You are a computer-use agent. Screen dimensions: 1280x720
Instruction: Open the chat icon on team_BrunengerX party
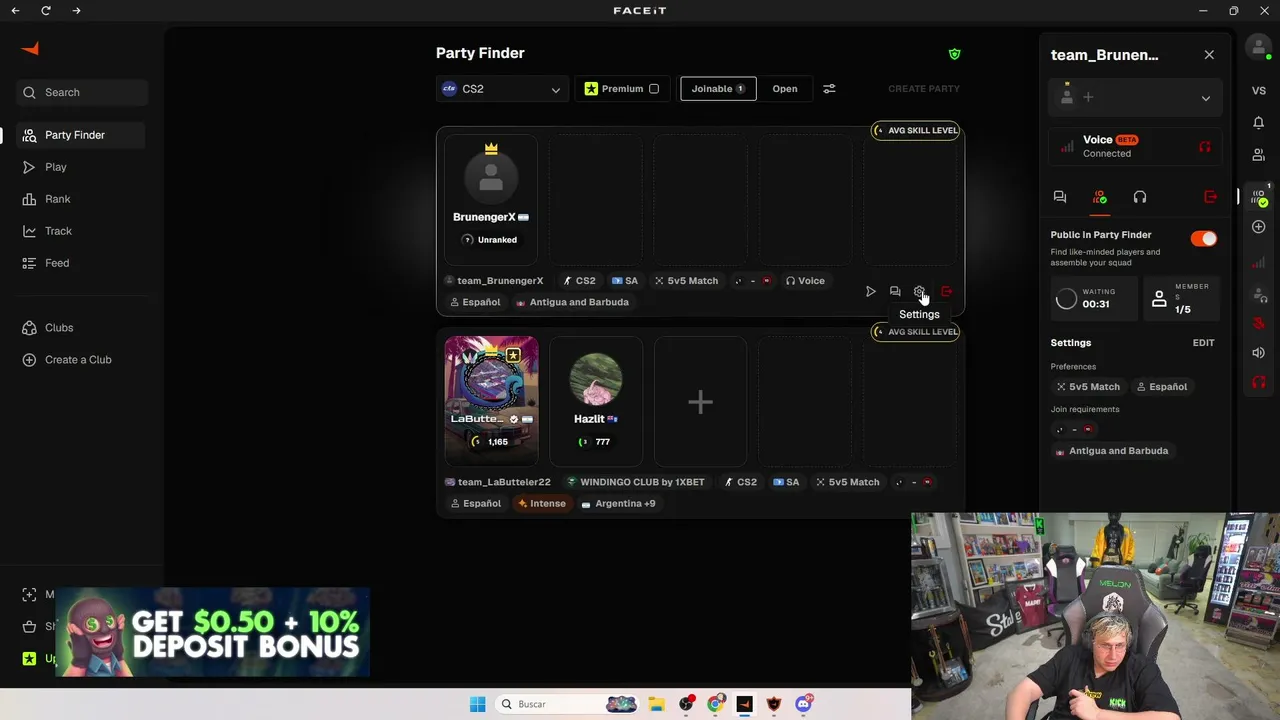[895, 292]
